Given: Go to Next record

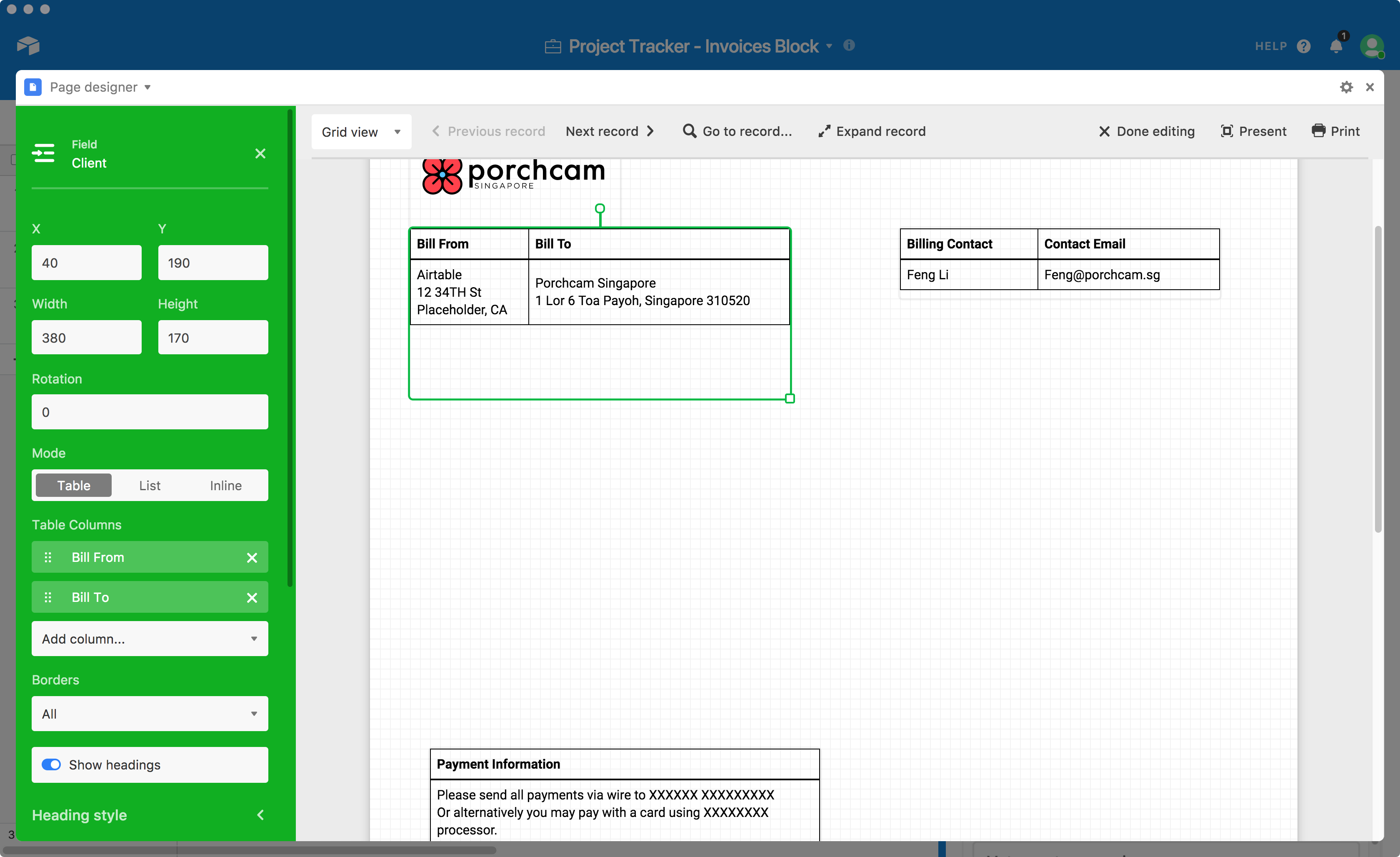Looking at the screenshot, I should (x=610, y=131).
